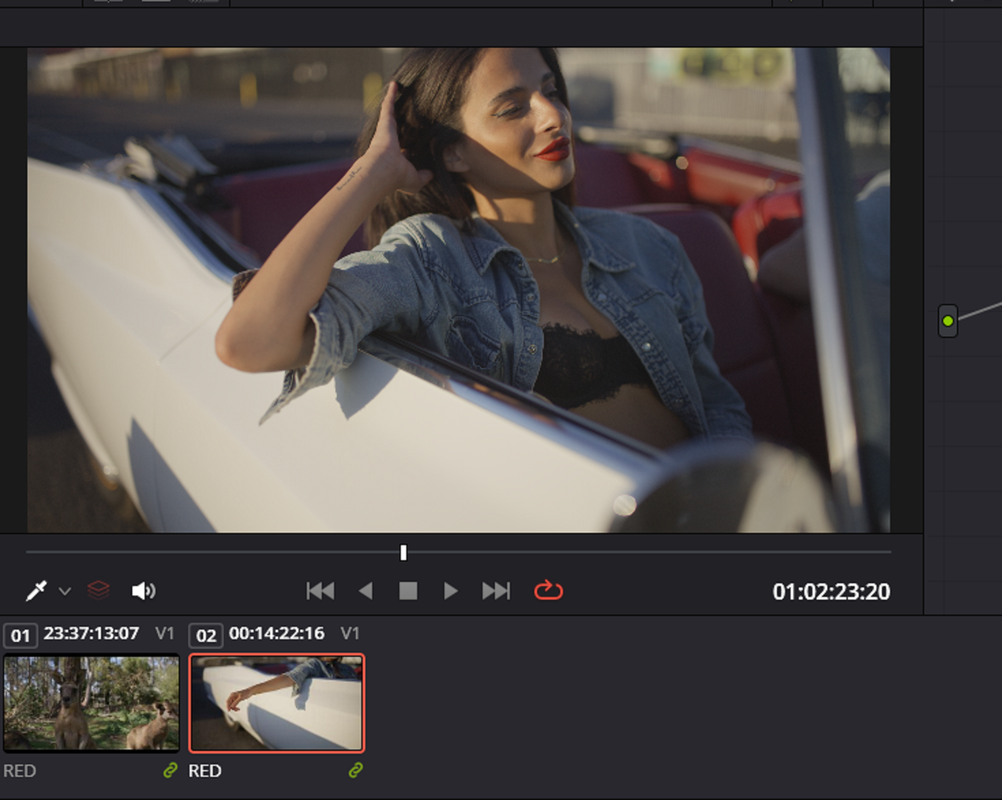Select the qualifier eyedropper tool
Screen dimensions: 1002x800
[36, 590]
